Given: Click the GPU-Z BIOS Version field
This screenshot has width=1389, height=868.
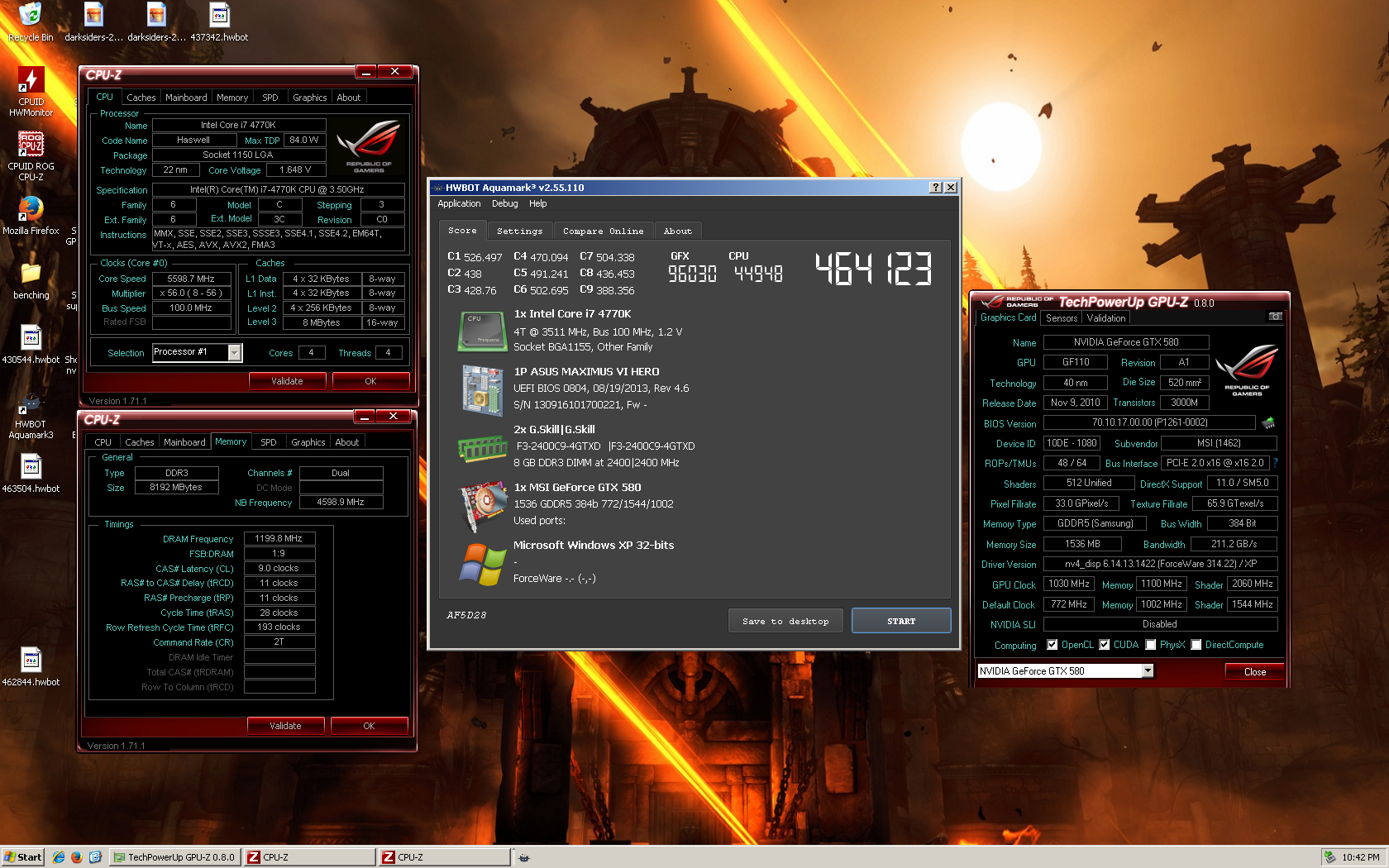Looking at the screenshot, I should click(1149, 422).
